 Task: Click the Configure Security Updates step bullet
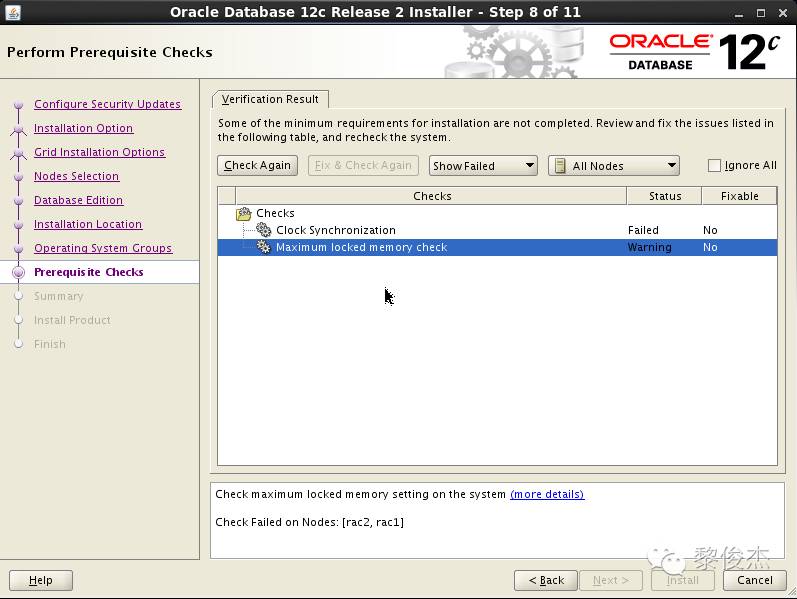click(x=19, y=105)
